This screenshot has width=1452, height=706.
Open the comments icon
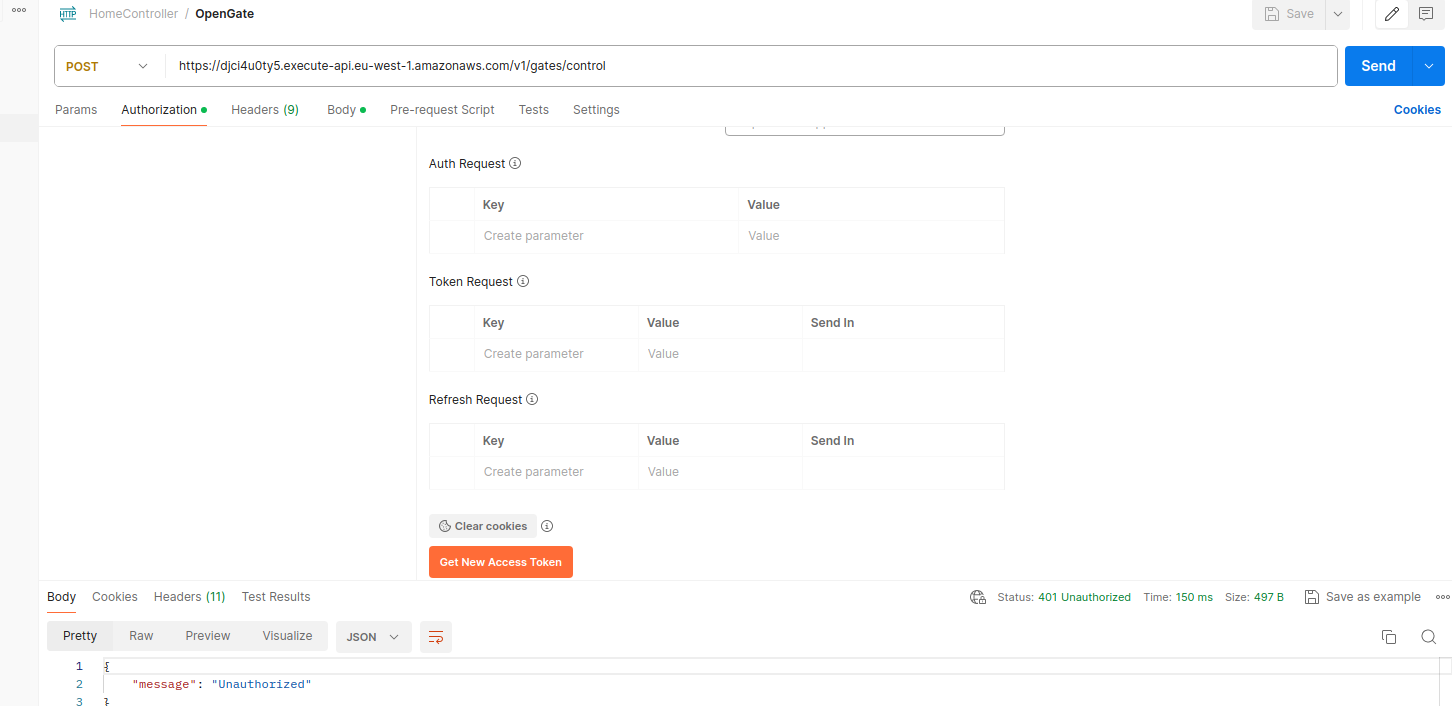point(1426,14)
